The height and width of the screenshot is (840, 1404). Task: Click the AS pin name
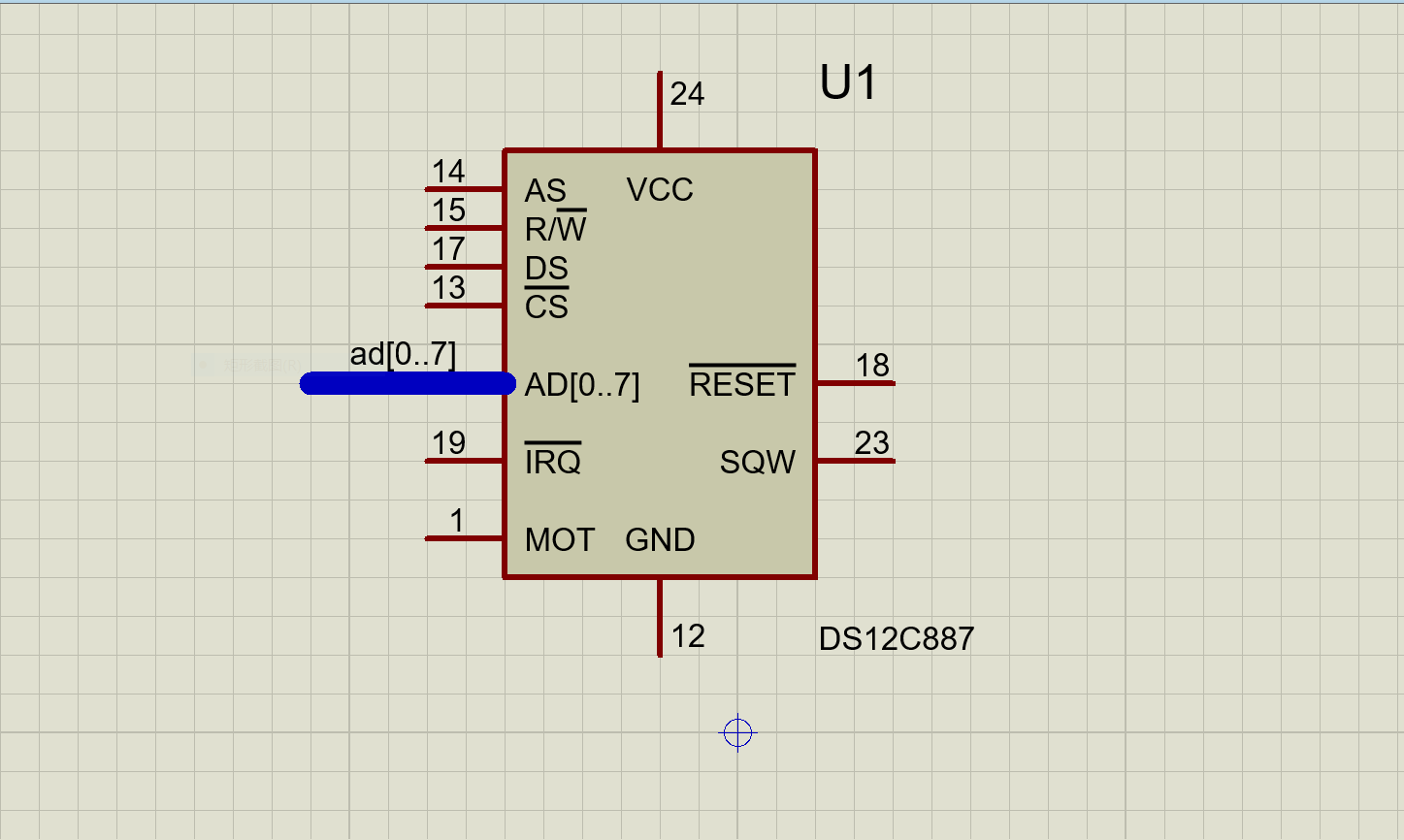tap(545, 190)
